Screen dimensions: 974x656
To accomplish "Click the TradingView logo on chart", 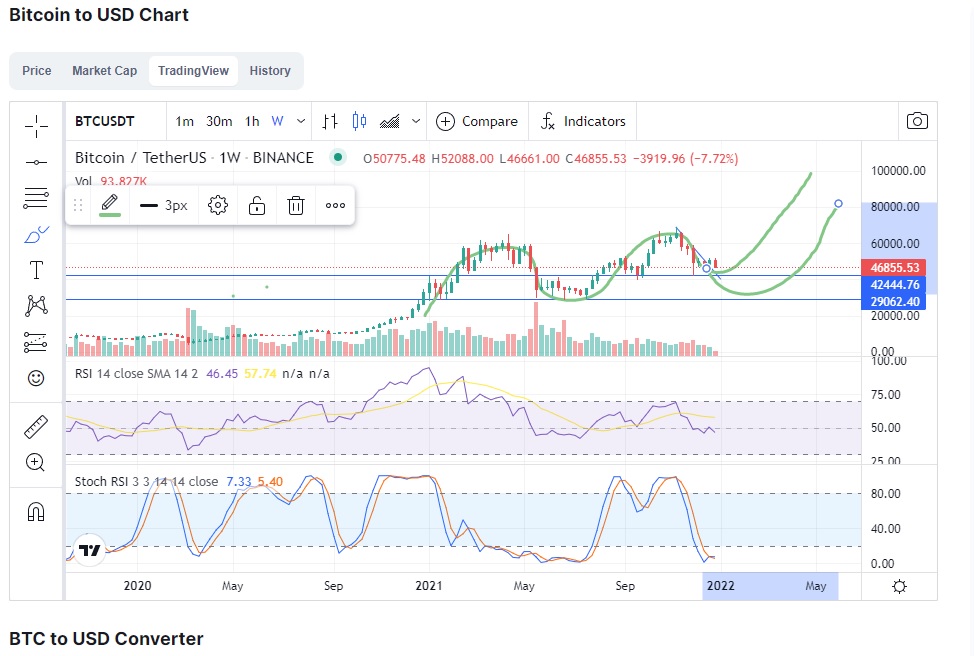I will coord(89,550).
